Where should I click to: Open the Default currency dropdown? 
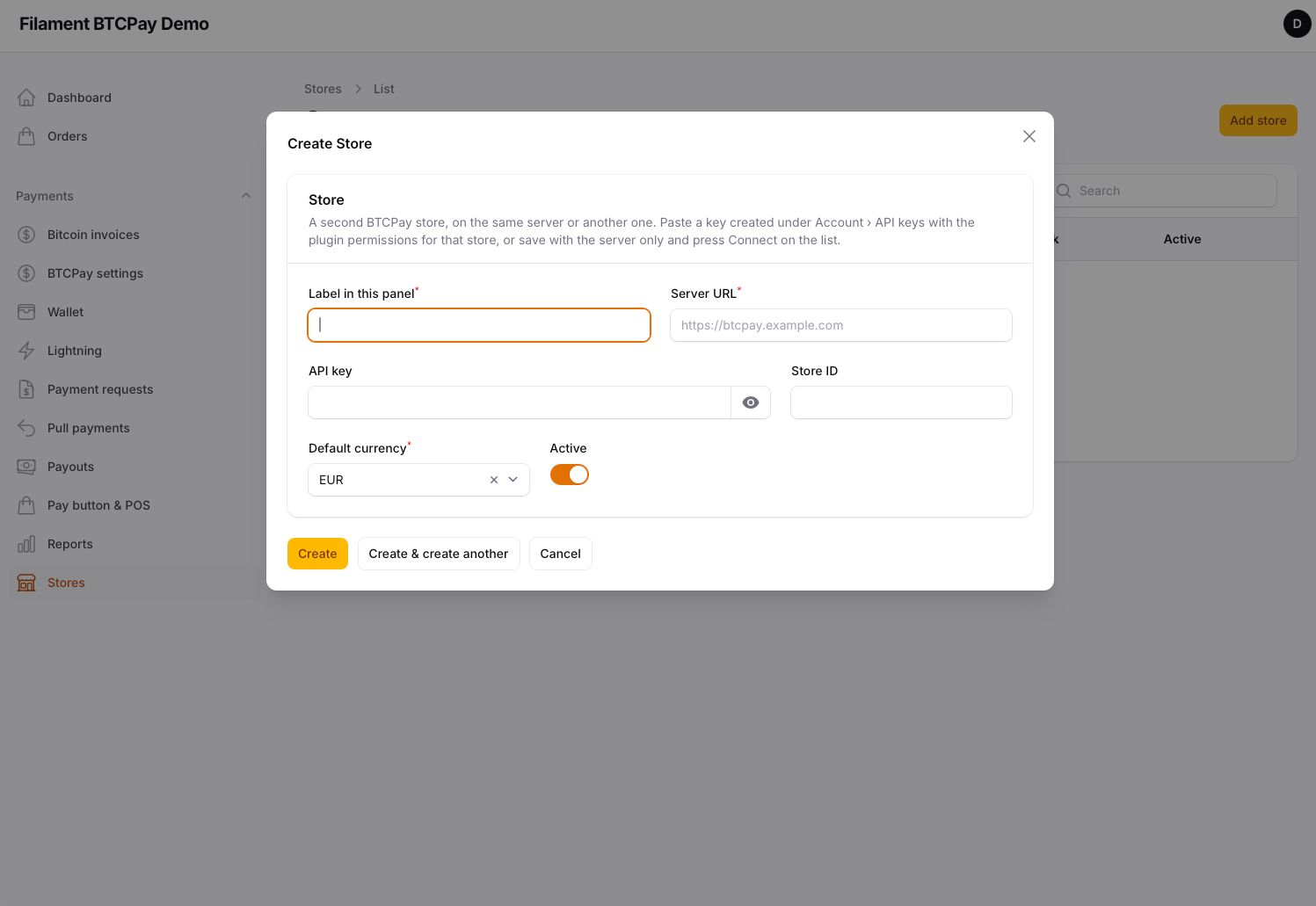513,480
